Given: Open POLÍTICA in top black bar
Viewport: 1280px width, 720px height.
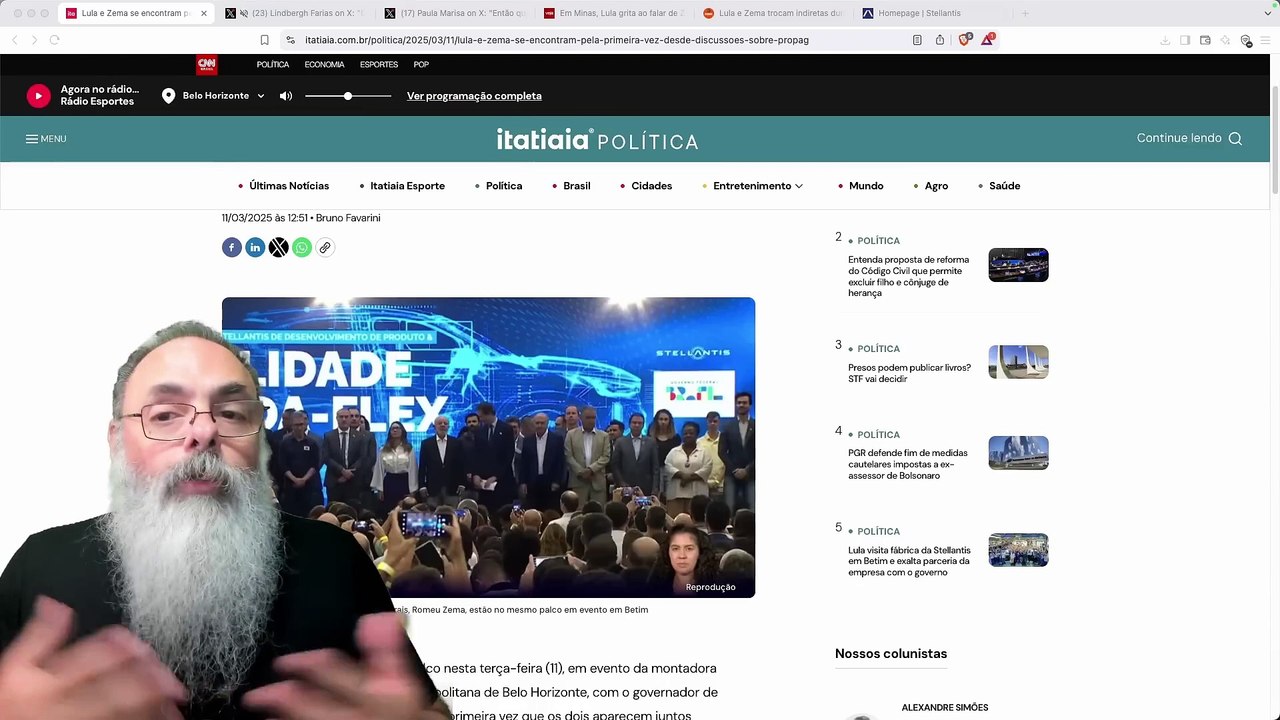Looking at the screenshot, I should tap(272, 64).
